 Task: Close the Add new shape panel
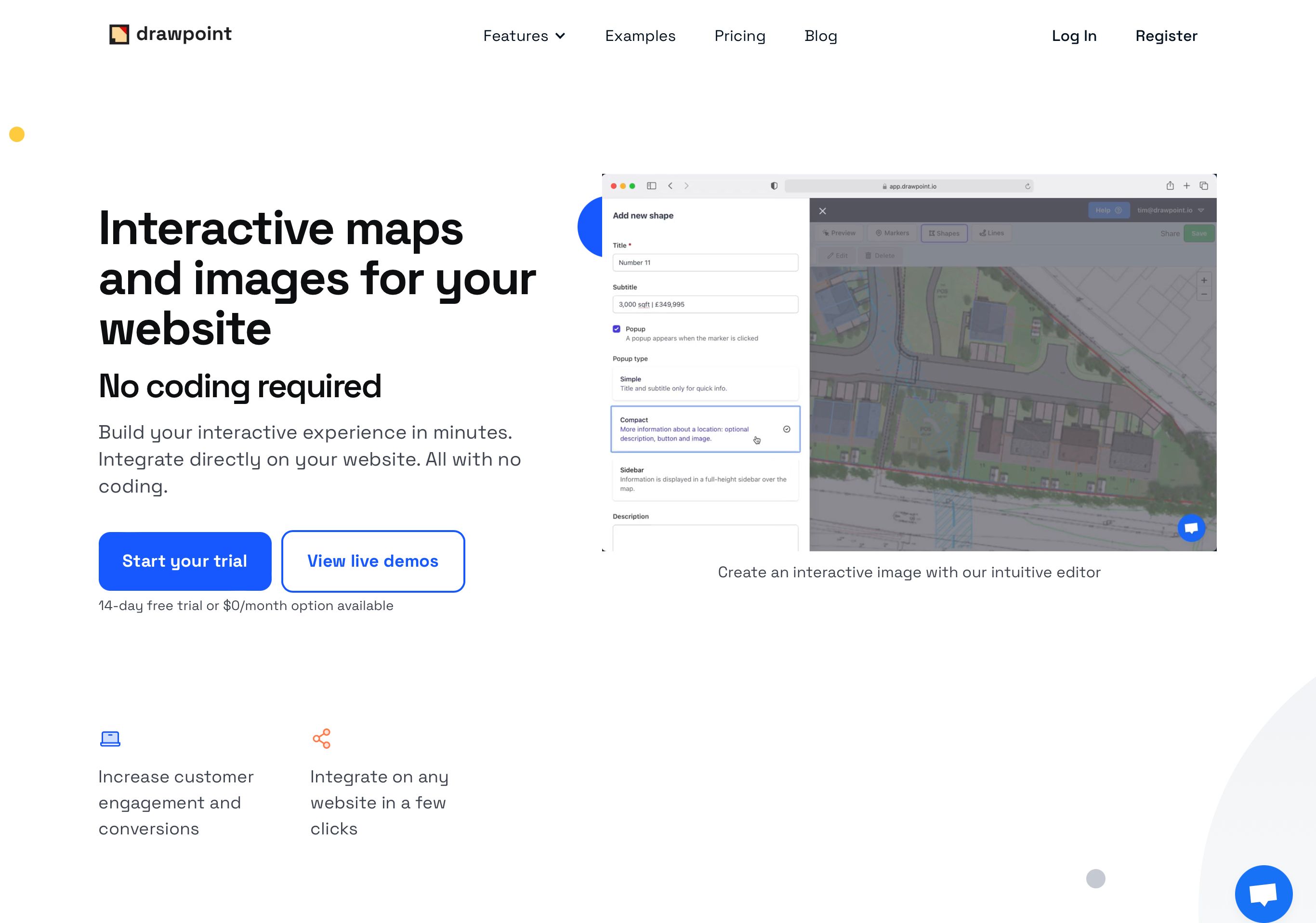(823, 211)
